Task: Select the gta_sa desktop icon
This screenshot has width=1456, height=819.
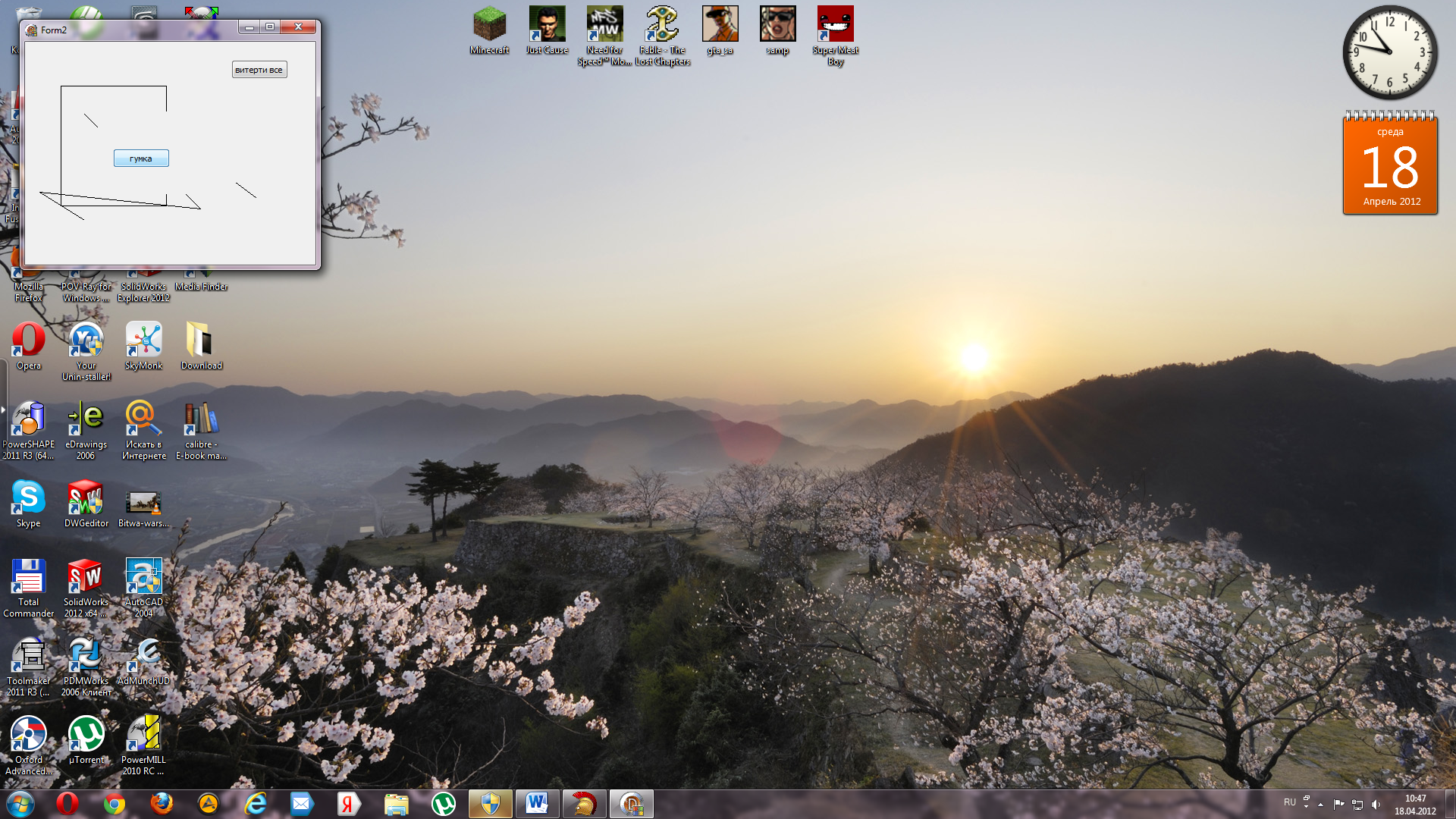Action: pos(720,31)
